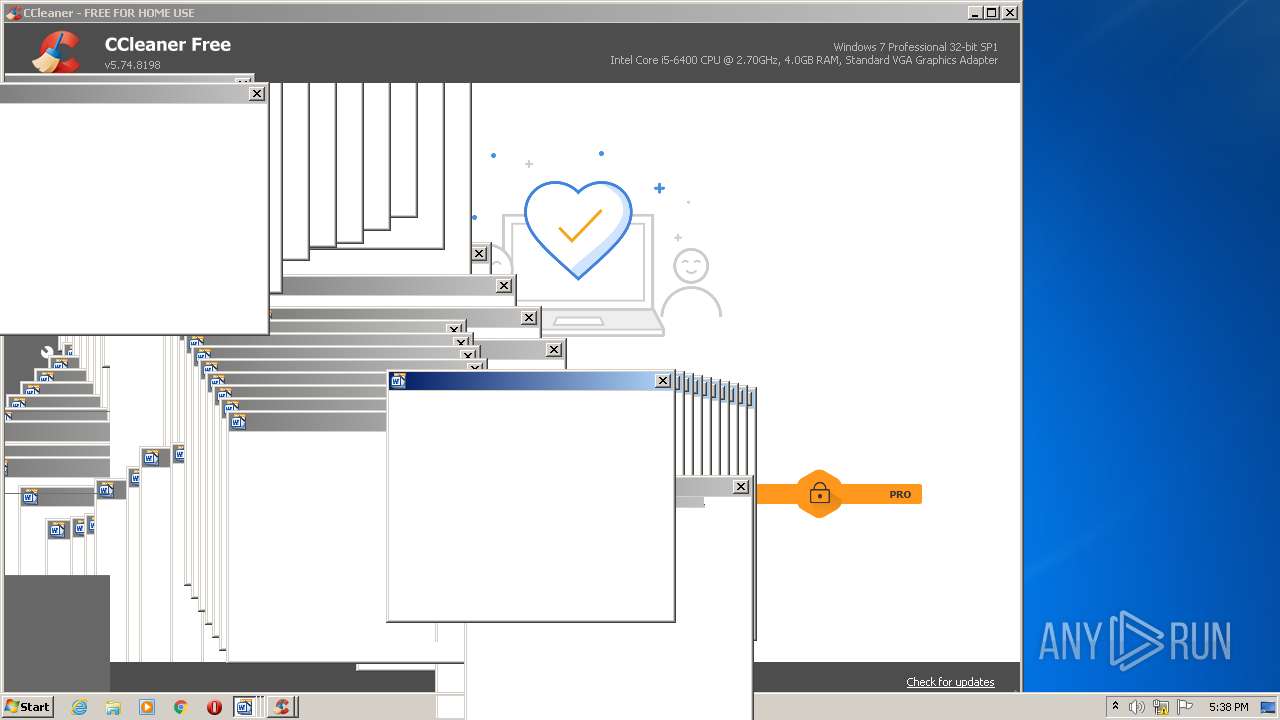
Task: Open Action Center flag icon
Action: (1185, 707)
